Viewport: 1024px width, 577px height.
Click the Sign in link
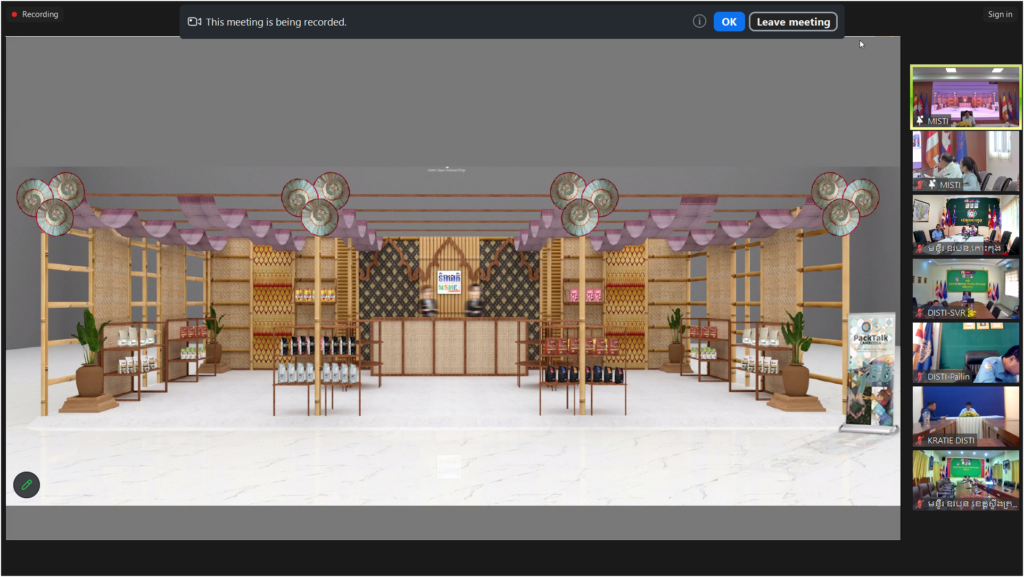(x=999, y=14)
